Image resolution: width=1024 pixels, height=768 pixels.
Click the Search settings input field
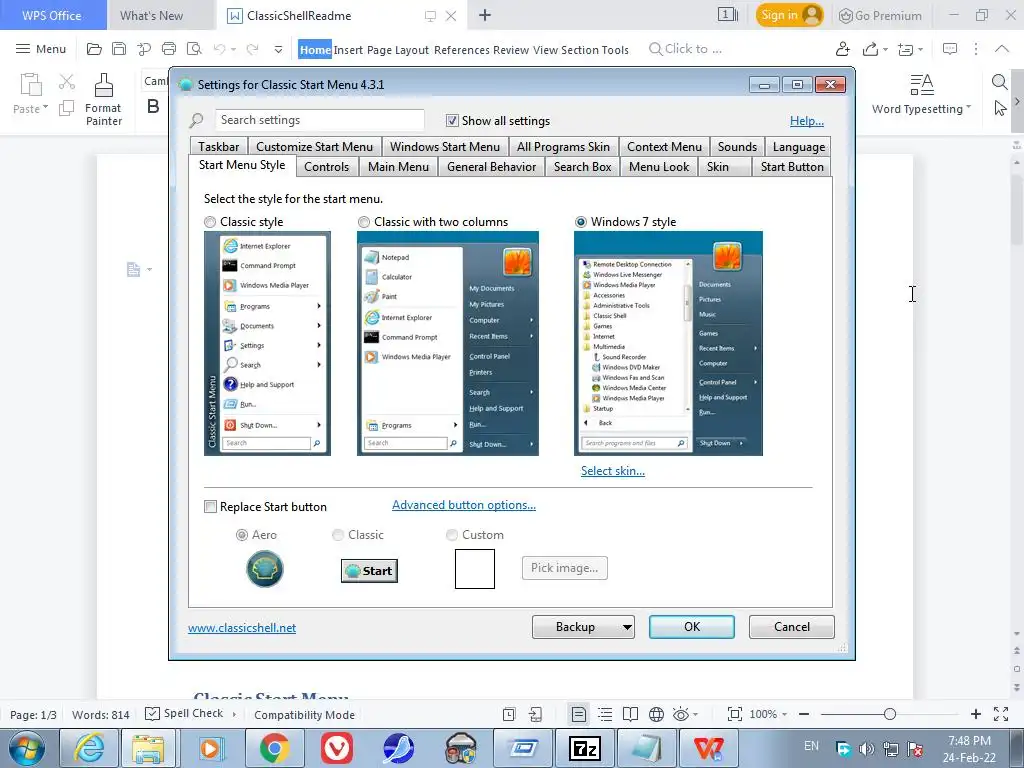pyautogui.click(x=319, y=120)
